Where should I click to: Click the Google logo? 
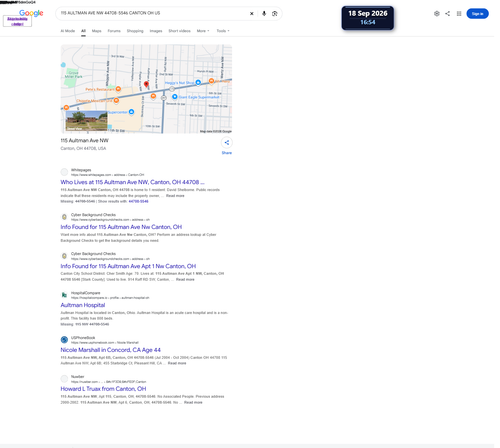(31, 13)
